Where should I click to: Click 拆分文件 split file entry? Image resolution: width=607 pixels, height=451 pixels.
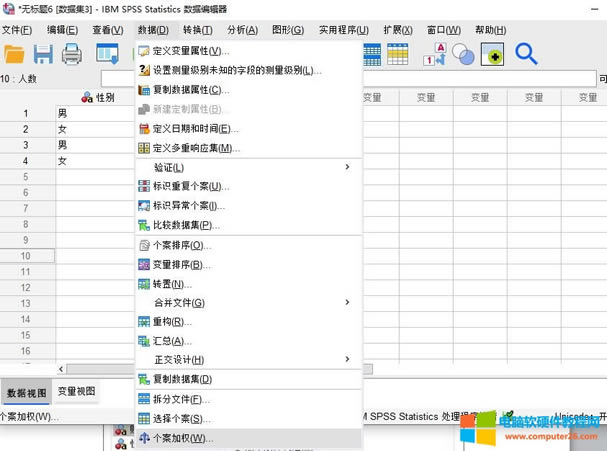coord(182,399)
